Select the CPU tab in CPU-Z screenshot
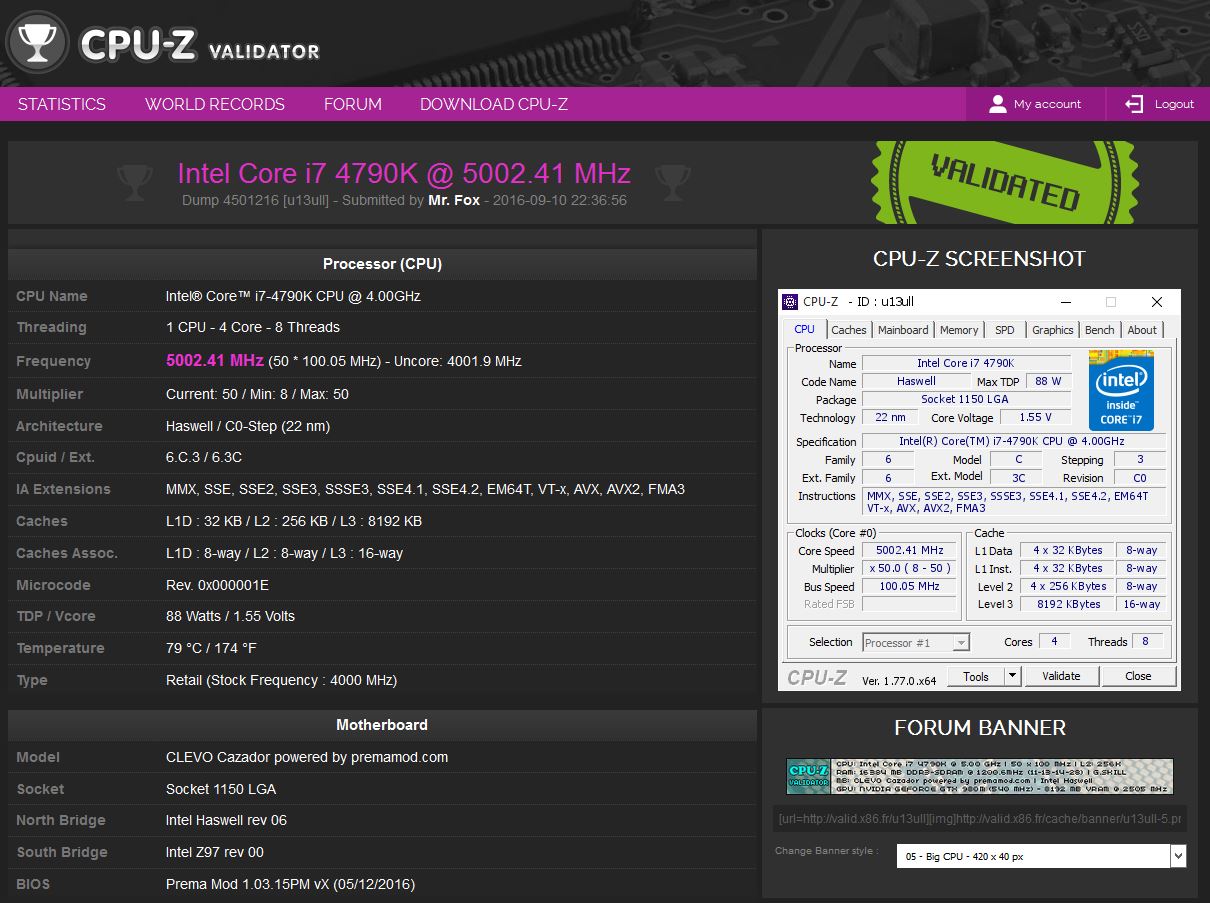 (805, 329)
